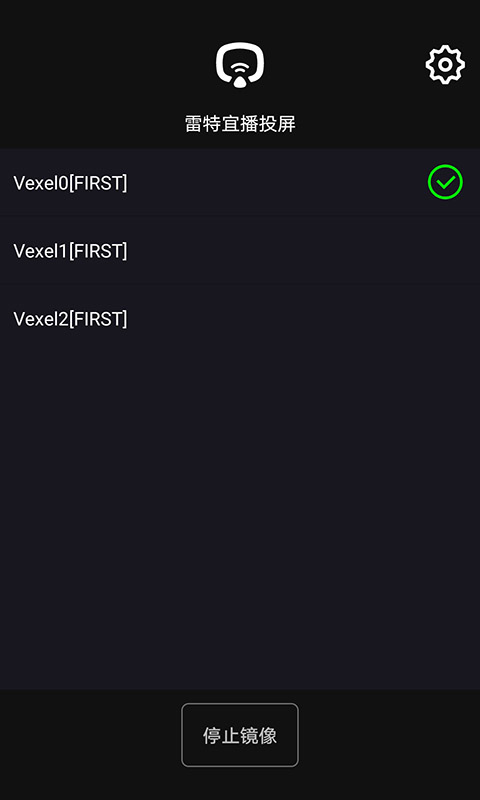Click the 雷特宜播投屏 title text
The width and height of the screenshot is (480, 800).
pyautogui.click(x=240, y=124)
